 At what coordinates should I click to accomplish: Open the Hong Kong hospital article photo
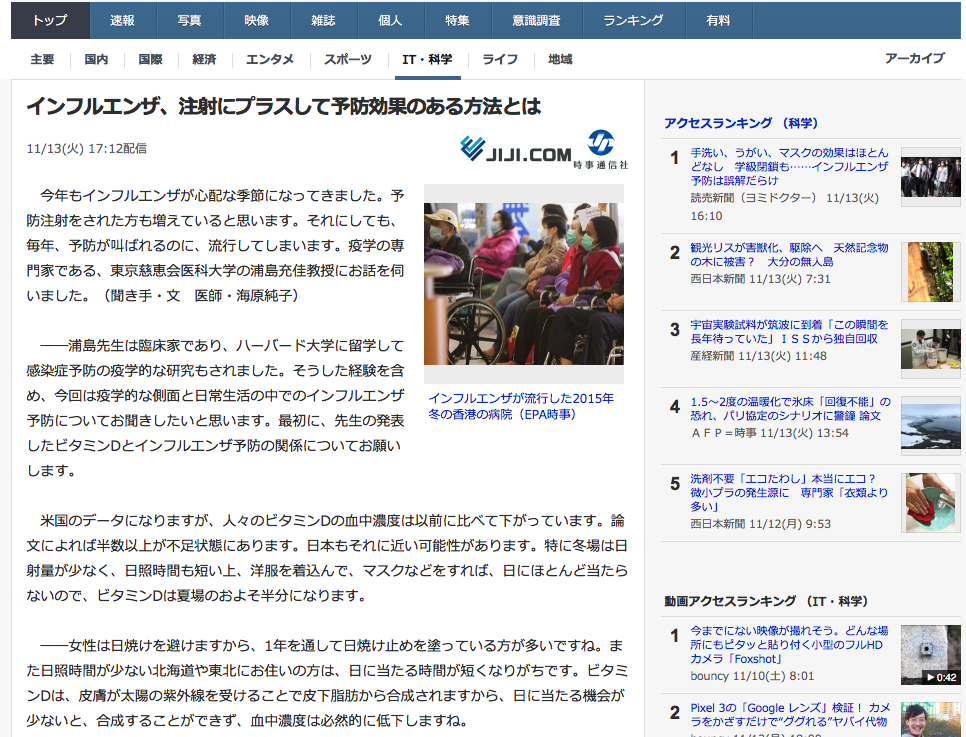524,283
